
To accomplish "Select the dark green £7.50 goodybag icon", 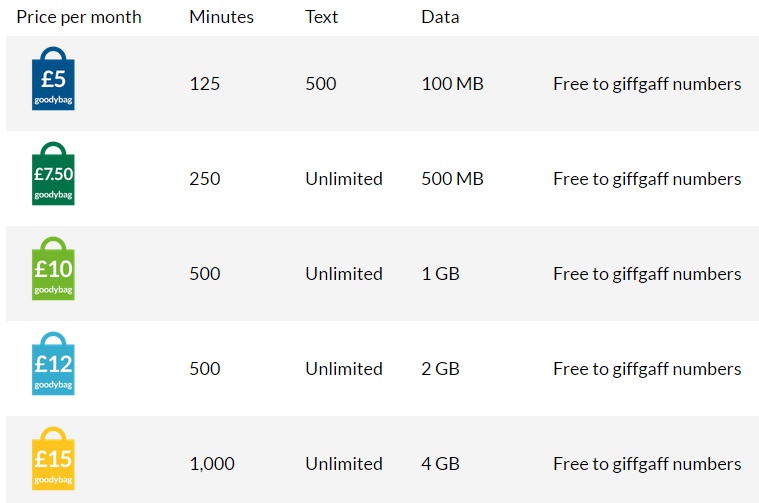I will (53, 174).
